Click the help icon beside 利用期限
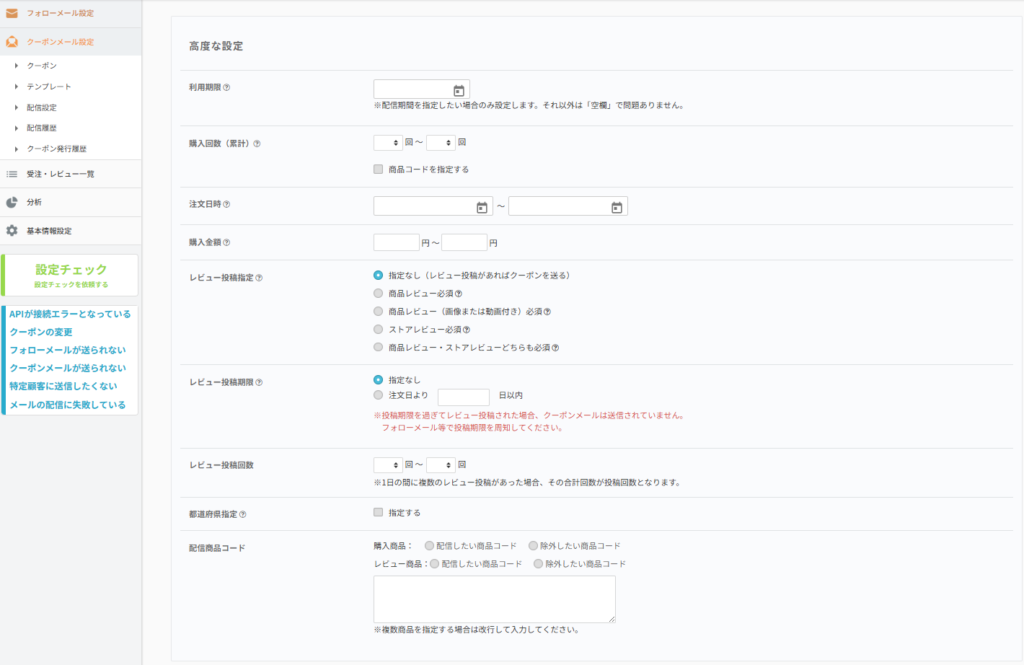Screen dimensions: 1024x665 227,88
